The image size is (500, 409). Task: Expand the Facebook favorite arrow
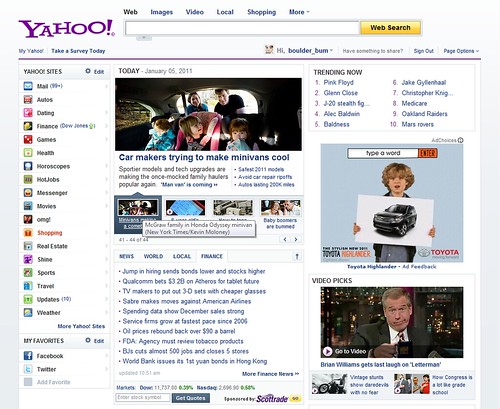[x=106, y=356]
